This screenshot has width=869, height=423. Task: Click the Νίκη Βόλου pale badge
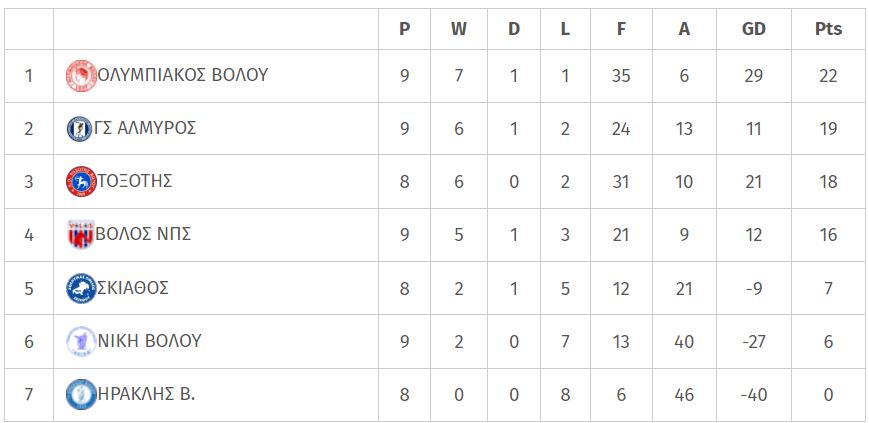pyautogui.click(x=81, y=342)
